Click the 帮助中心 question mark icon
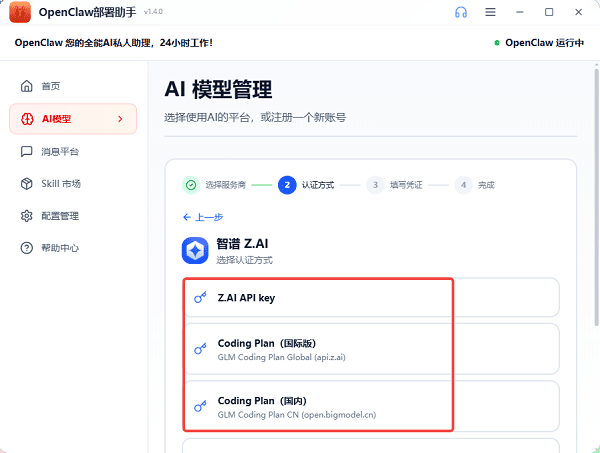 (x=26, y=248)
